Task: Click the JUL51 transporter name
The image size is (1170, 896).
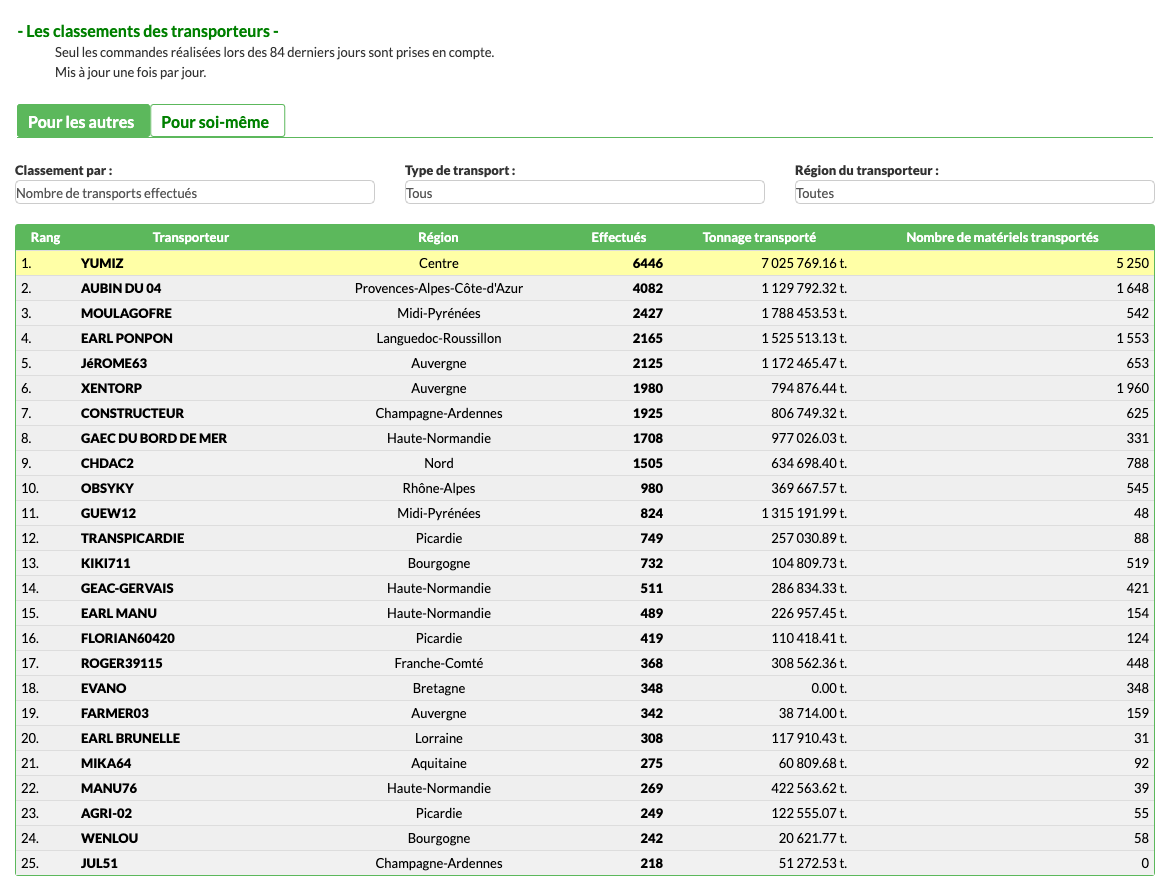Action: pyautogui.click(x=101, y=863)
